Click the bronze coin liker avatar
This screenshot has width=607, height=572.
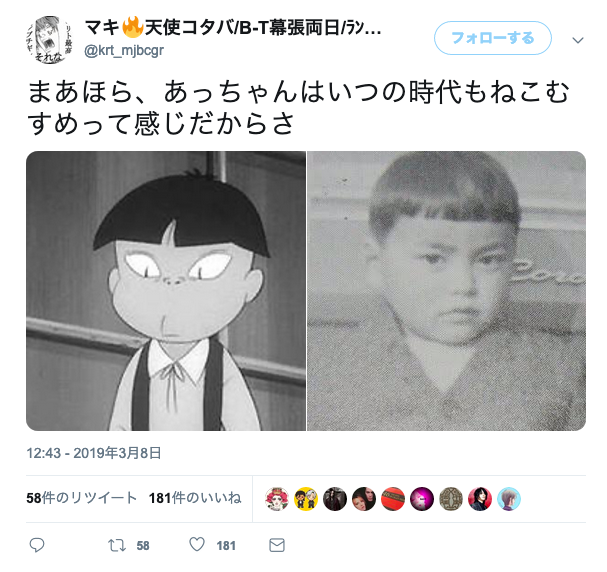[451, 499]
